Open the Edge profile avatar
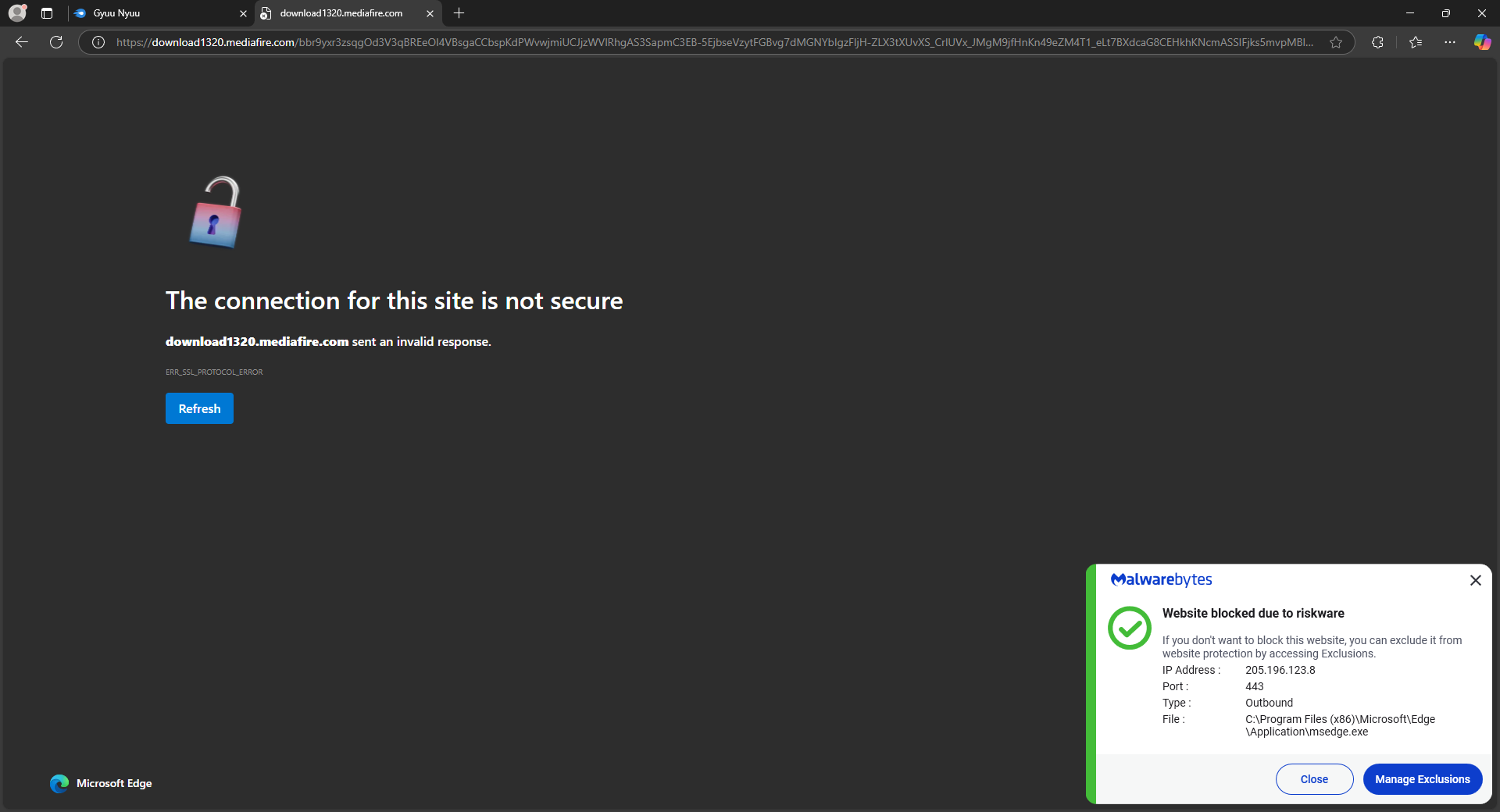Image resolution: width=1500 pixels, height=812 pixels. coord(17,12)
